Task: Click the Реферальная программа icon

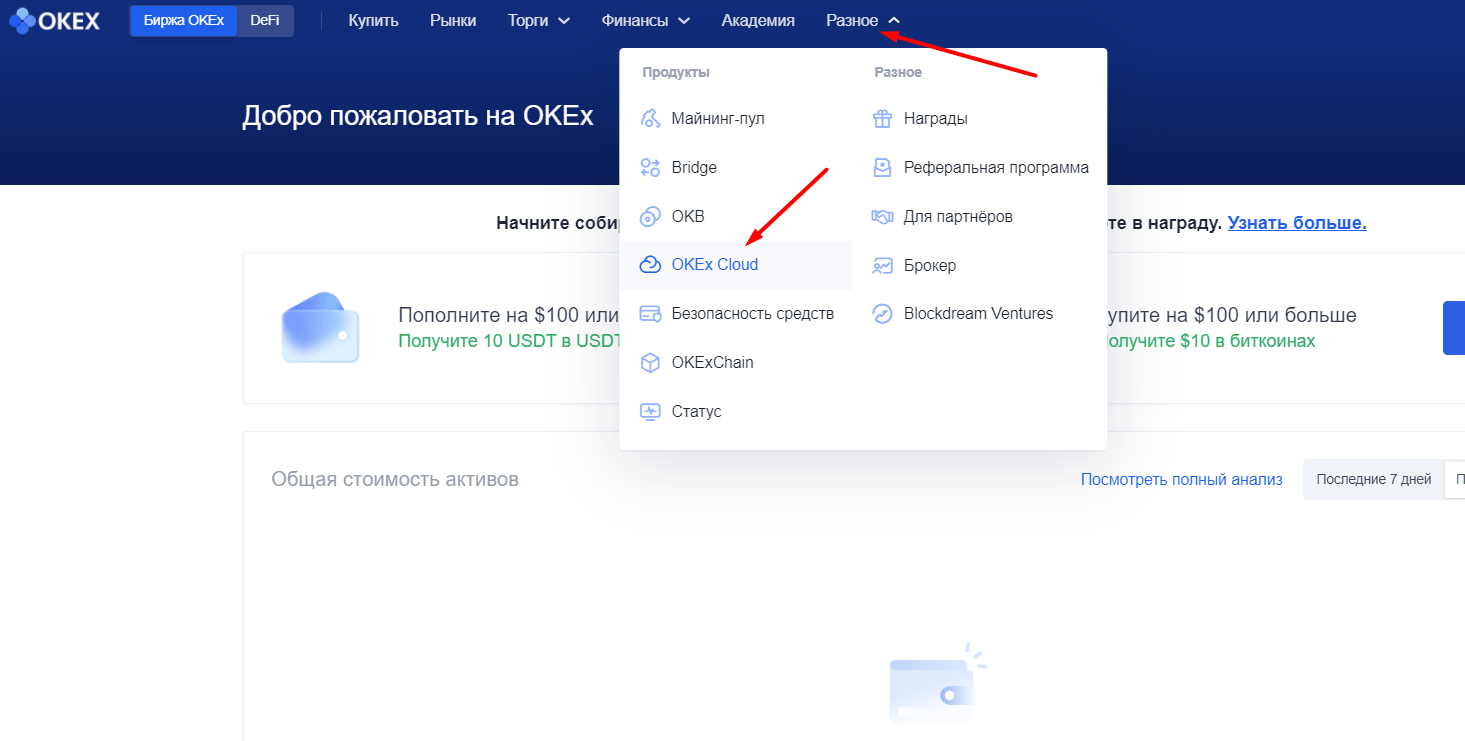Action: (x=882, y=168)
